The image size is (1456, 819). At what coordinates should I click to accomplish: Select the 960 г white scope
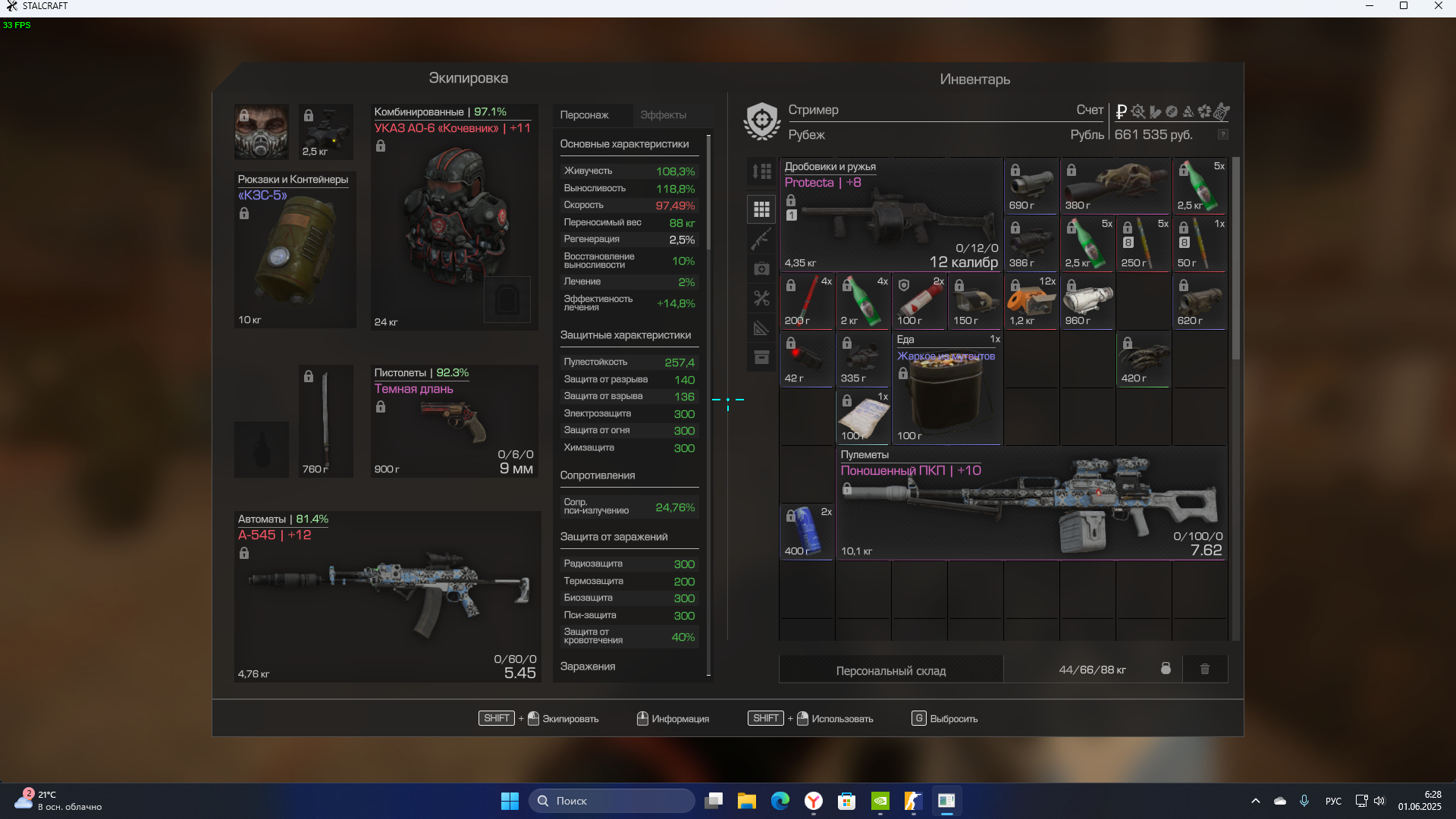point(1087,302)
